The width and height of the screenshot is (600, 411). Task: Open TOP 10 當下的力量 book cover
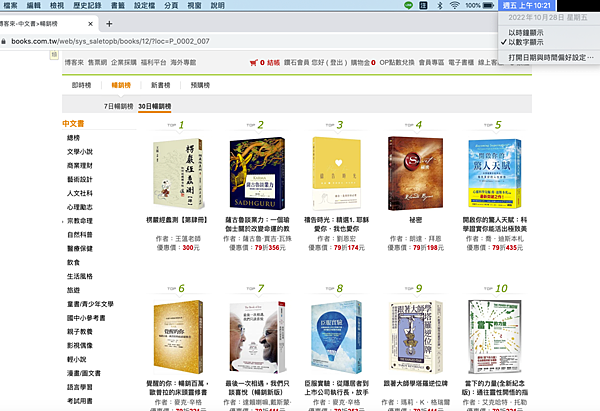495,337
